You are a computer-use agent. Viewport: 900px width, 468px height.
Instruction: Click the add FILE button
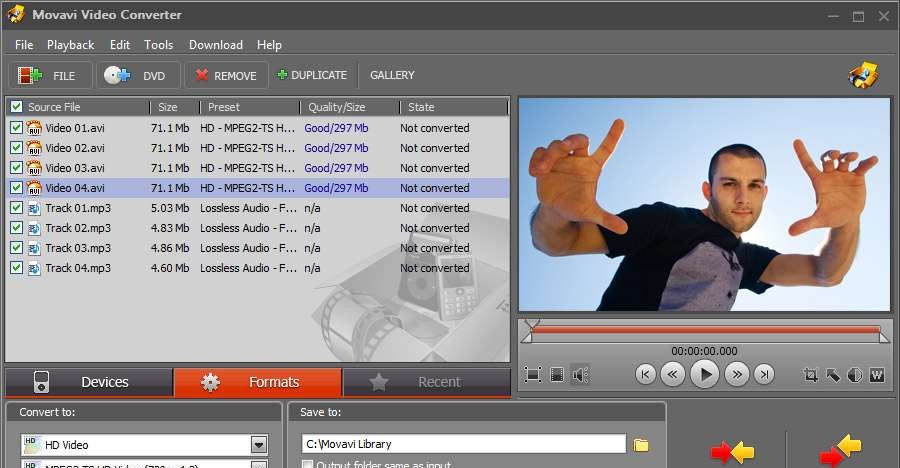50,75
